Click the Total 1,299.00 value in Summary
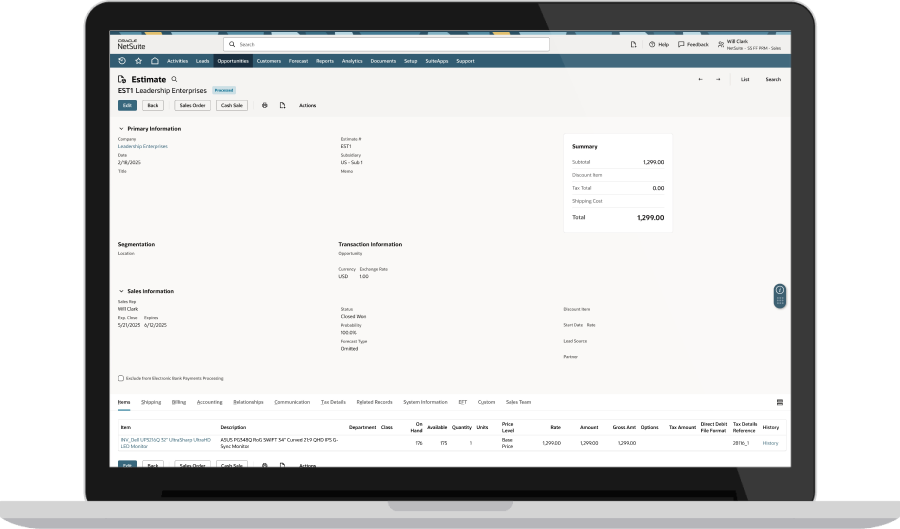Viewport: 900px width, 529px height. pyautogui.click(x=650, y=217)
